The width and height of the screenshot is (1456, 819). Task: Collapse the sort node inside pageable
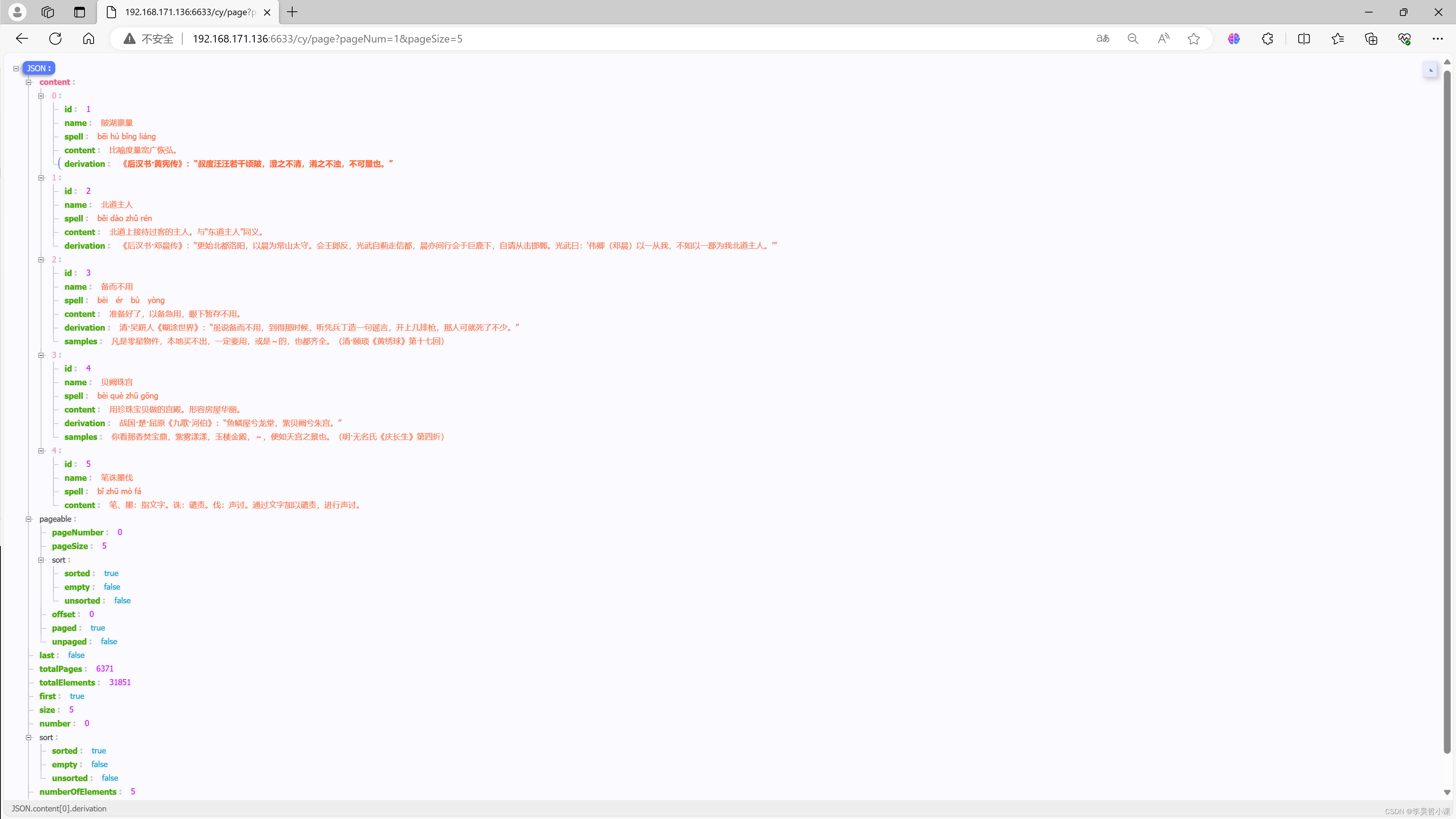click(x=41, y=560)
